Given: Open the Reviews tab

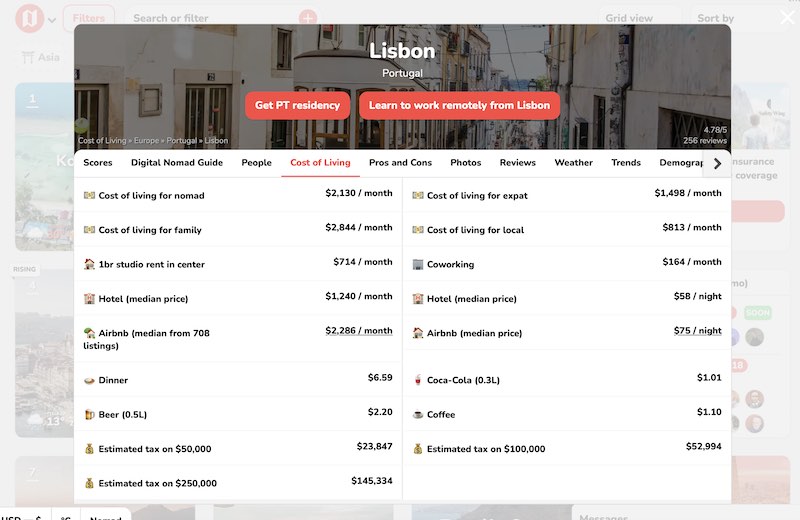Looking at the screenshot, I should (x=517, y=163).
